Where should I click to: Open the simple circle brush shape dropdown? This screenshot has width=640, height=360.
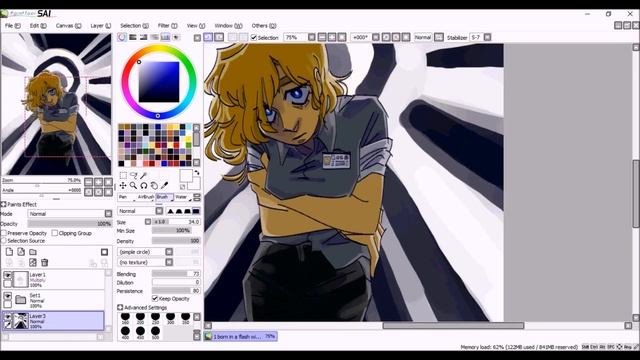145,252
